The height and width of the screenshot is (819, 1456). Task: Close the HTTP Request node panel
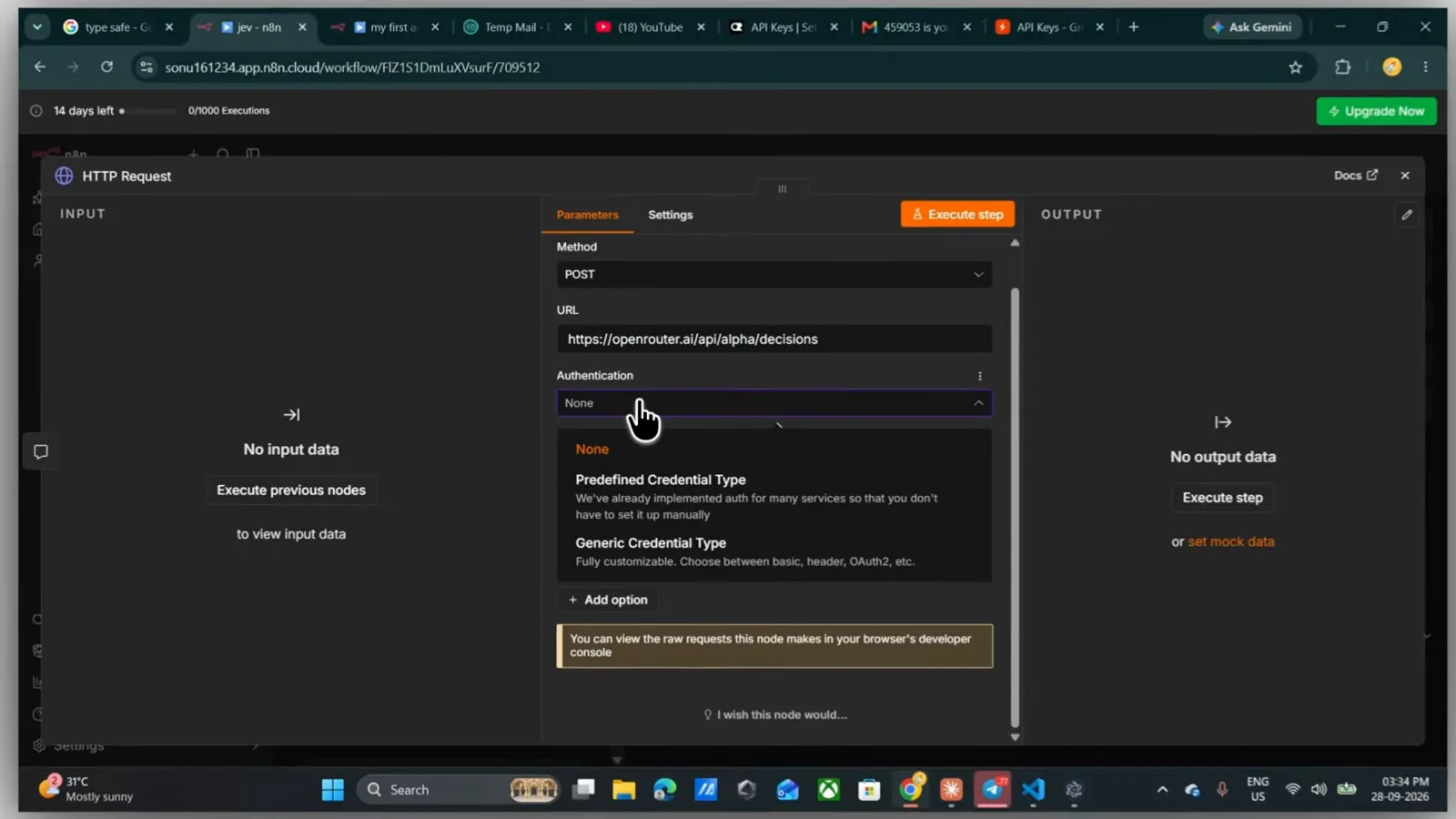[1405, 176]
